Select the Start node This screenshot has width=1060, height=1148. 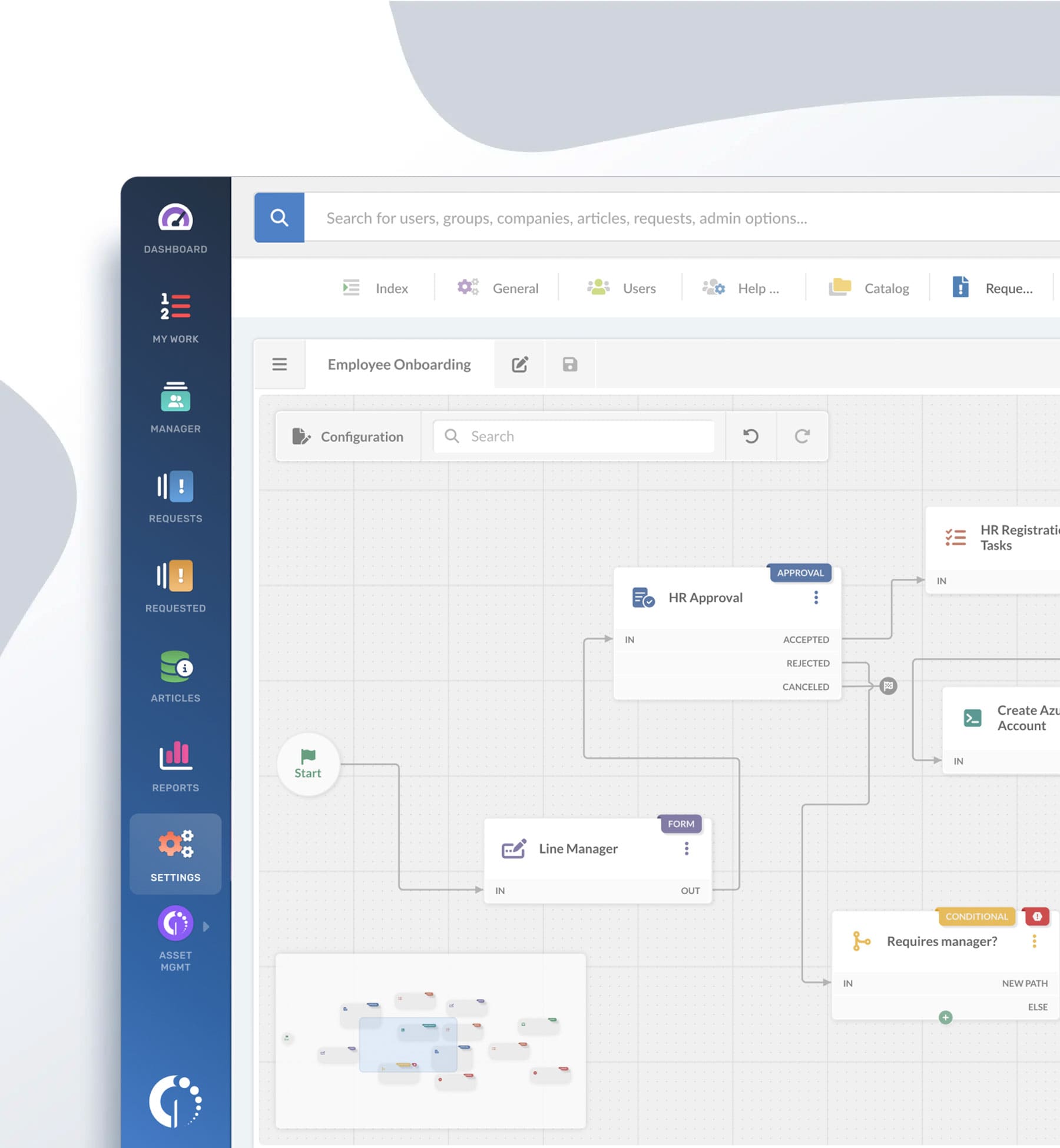(308, 764)
